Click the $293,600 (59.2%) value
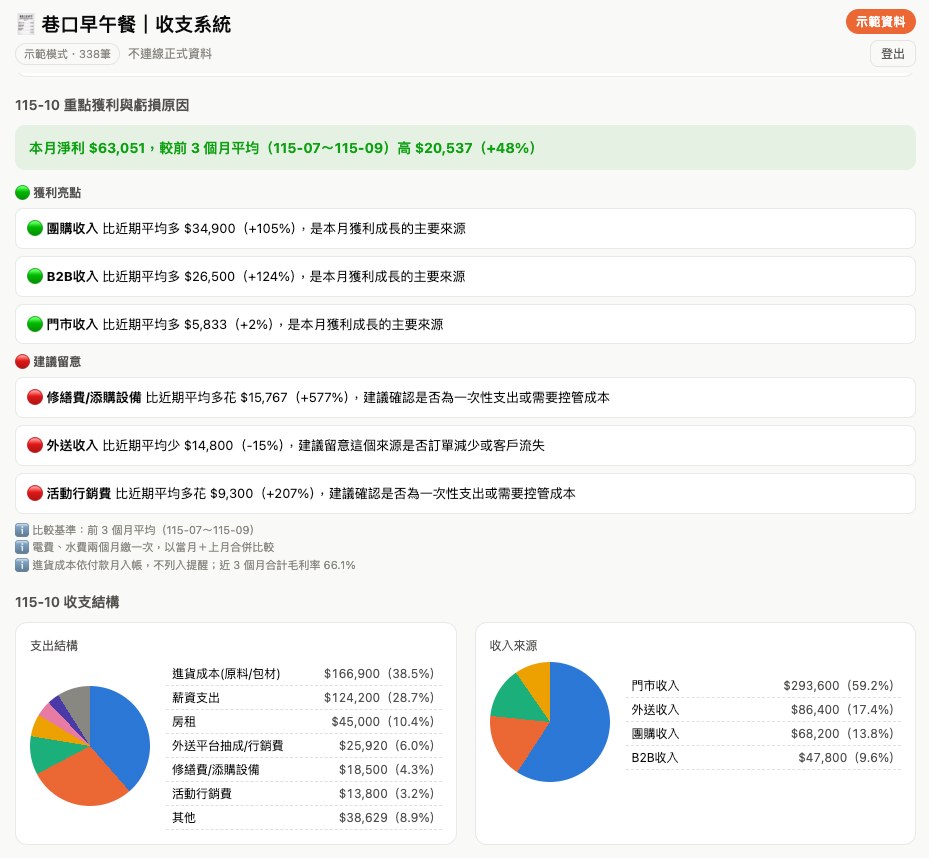Viewport: 929px width, 858px height. point(838,686)
